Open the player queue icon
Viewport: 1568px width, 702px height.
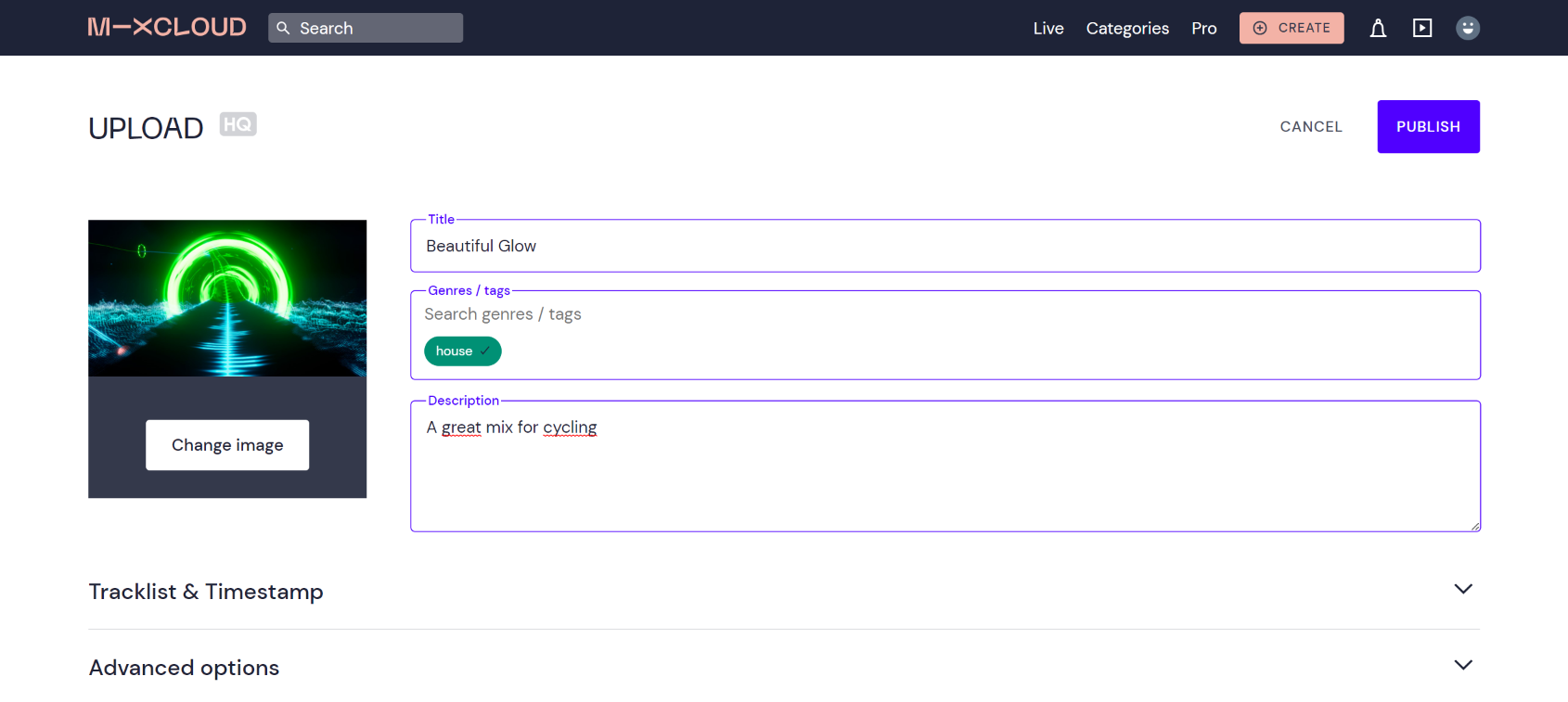click(x=1421, y=28)
